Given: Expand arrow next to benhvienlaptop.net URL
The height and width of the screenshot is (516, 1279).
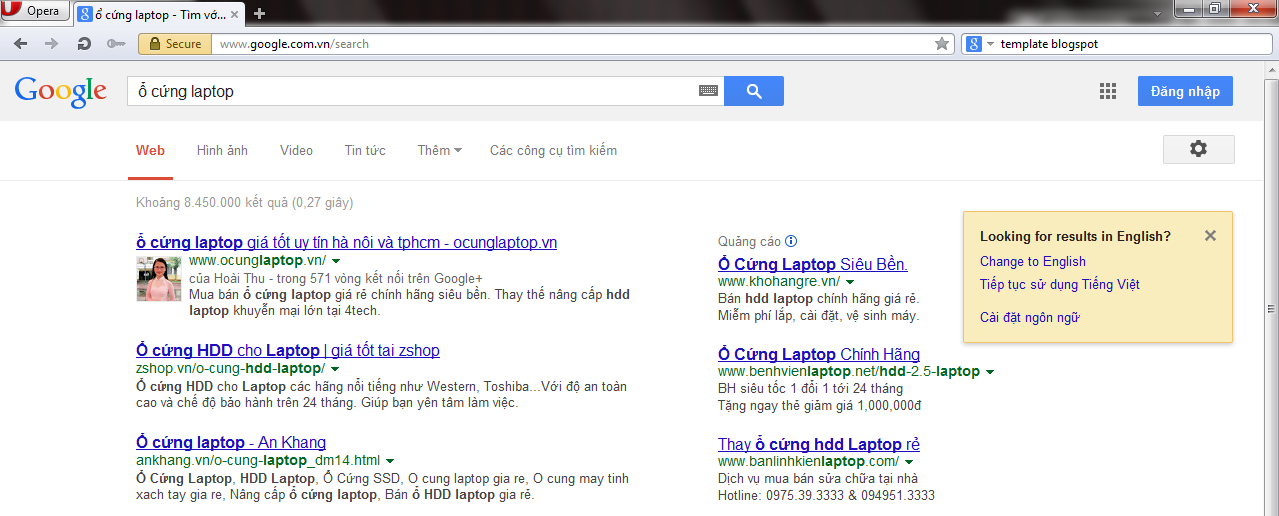Looking at the screenshot, I should (x=990, y=372).
